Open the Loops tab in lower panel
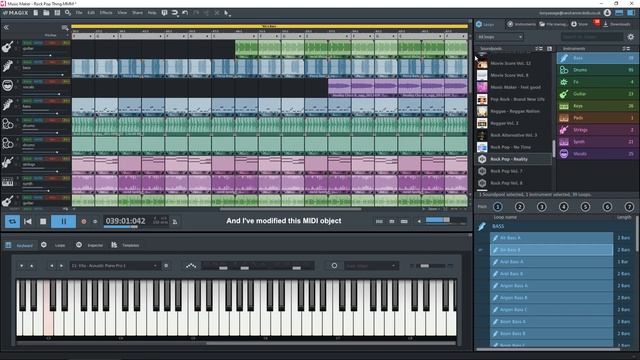 point(54,245)
